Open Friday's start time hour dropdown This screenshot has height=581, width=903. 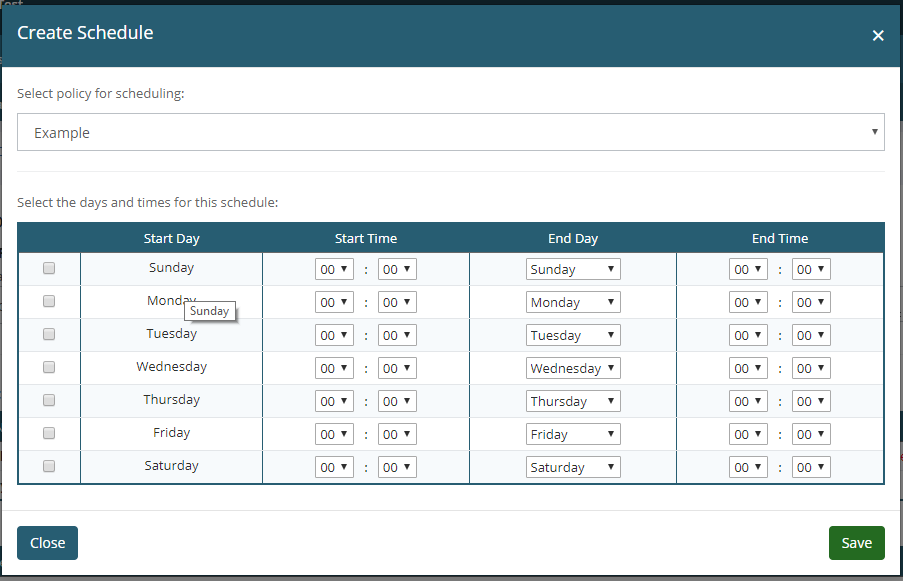point(334,435)
